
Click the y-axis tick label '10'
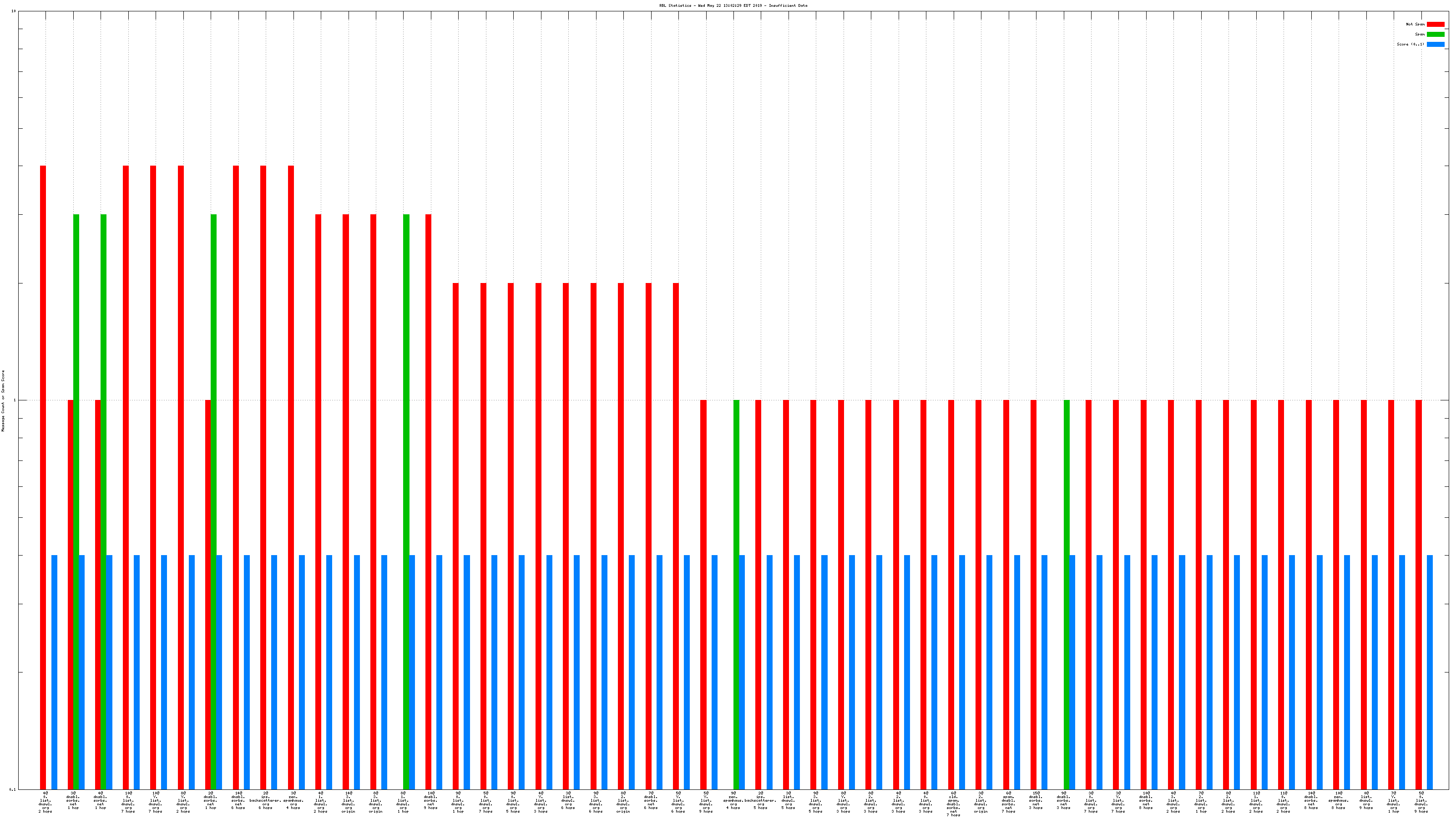click(x=14, y=11)
